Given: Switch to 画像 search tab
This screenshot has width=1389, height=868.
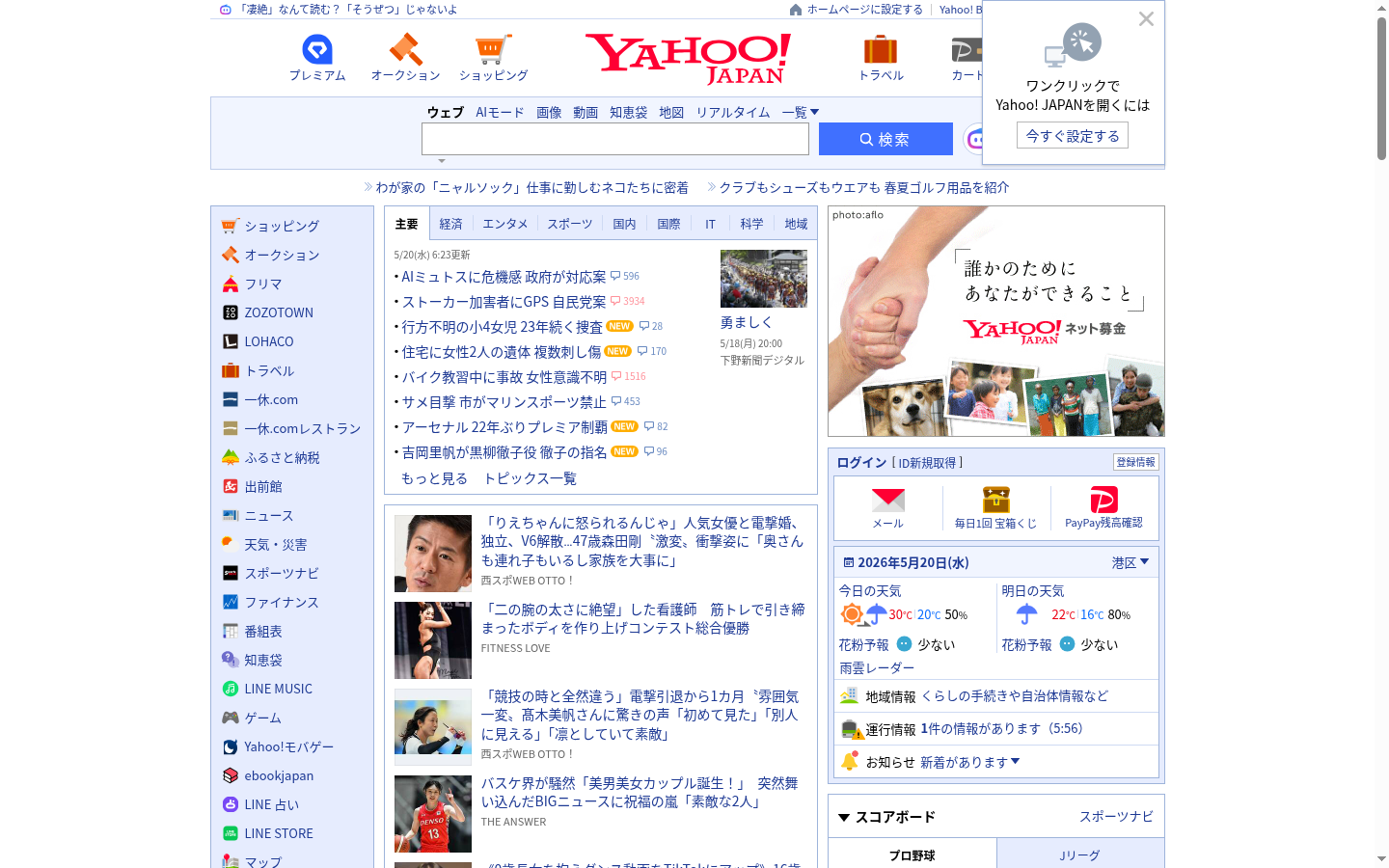Looking at the screenshot, I should coord(549,112).
